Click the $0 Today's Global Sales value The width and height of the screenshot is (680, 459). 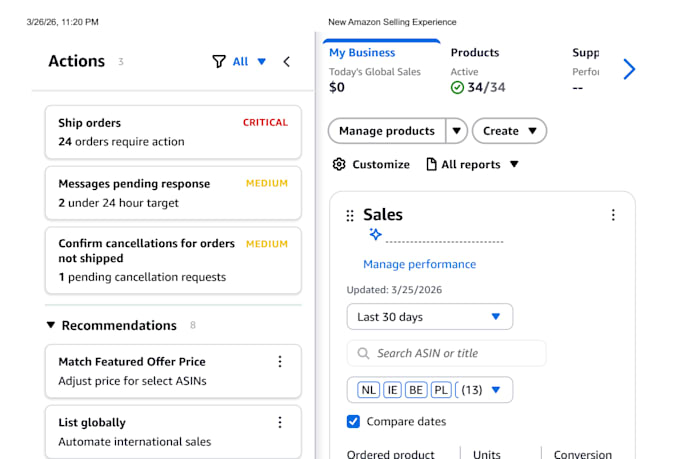(337, 87)
